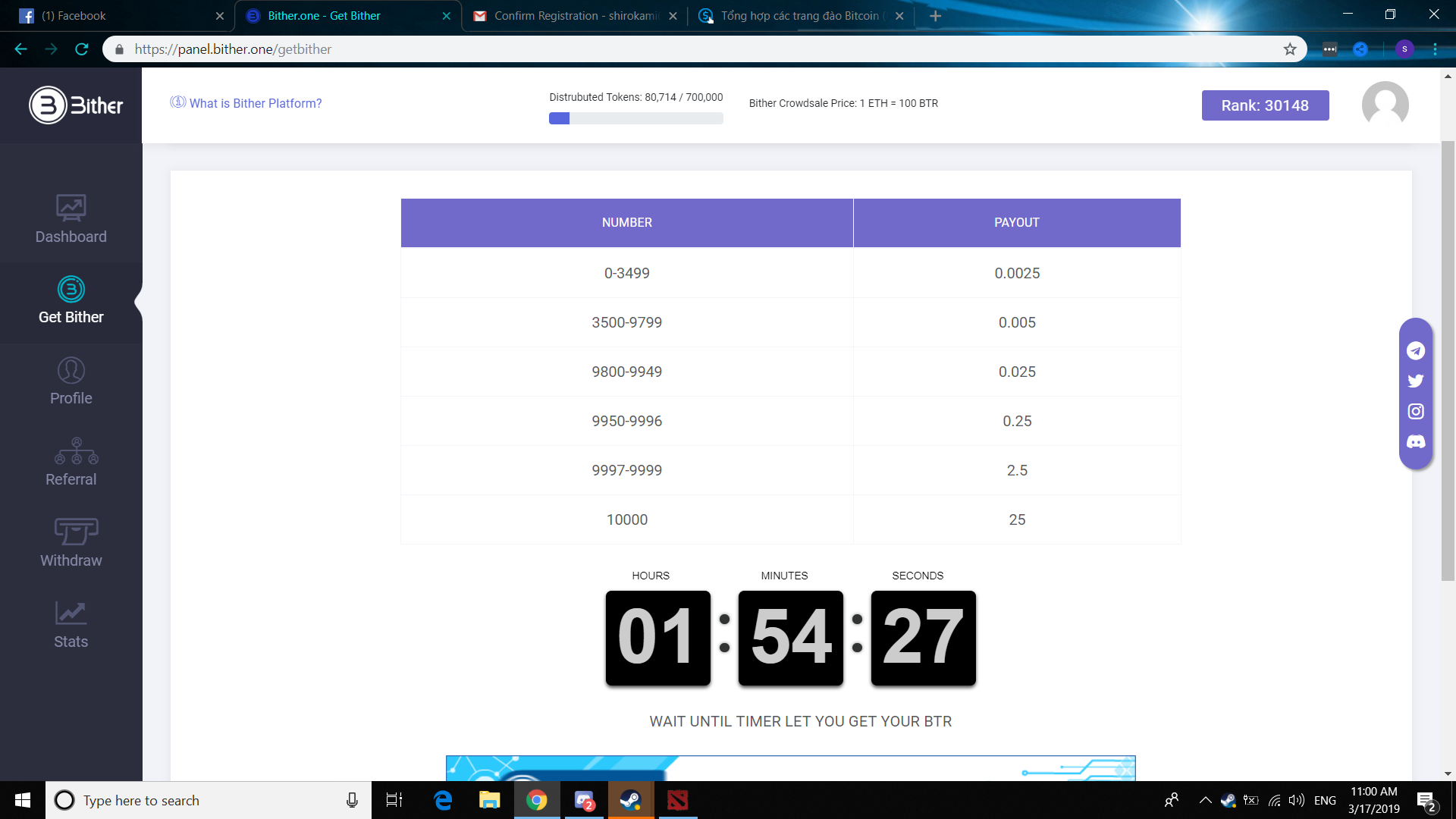
Task: Show hidden system tray icons chevron
Action: 1204,800
